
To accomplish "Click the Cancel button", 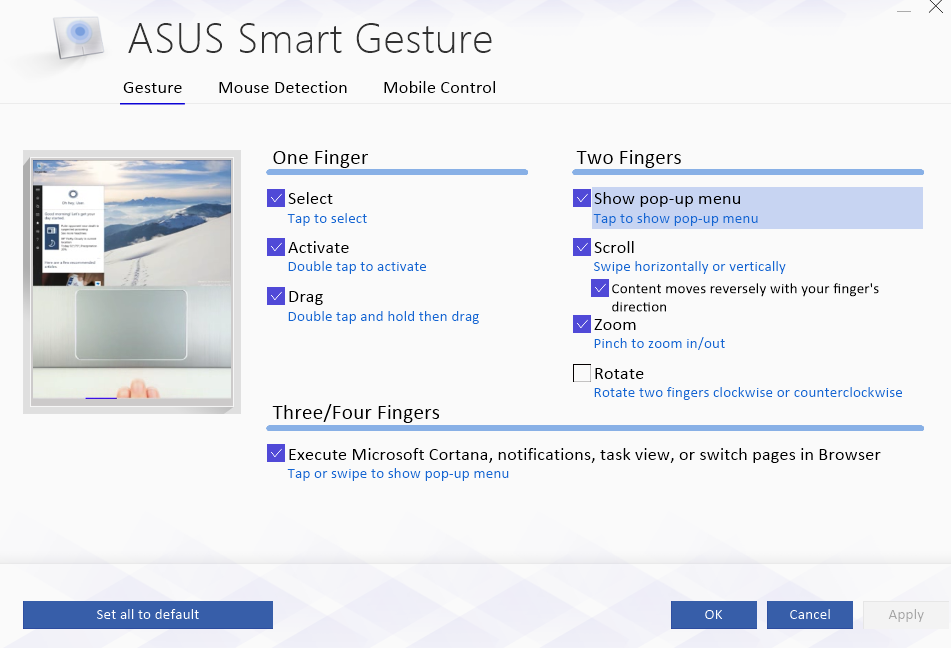I will coord(810,615).
